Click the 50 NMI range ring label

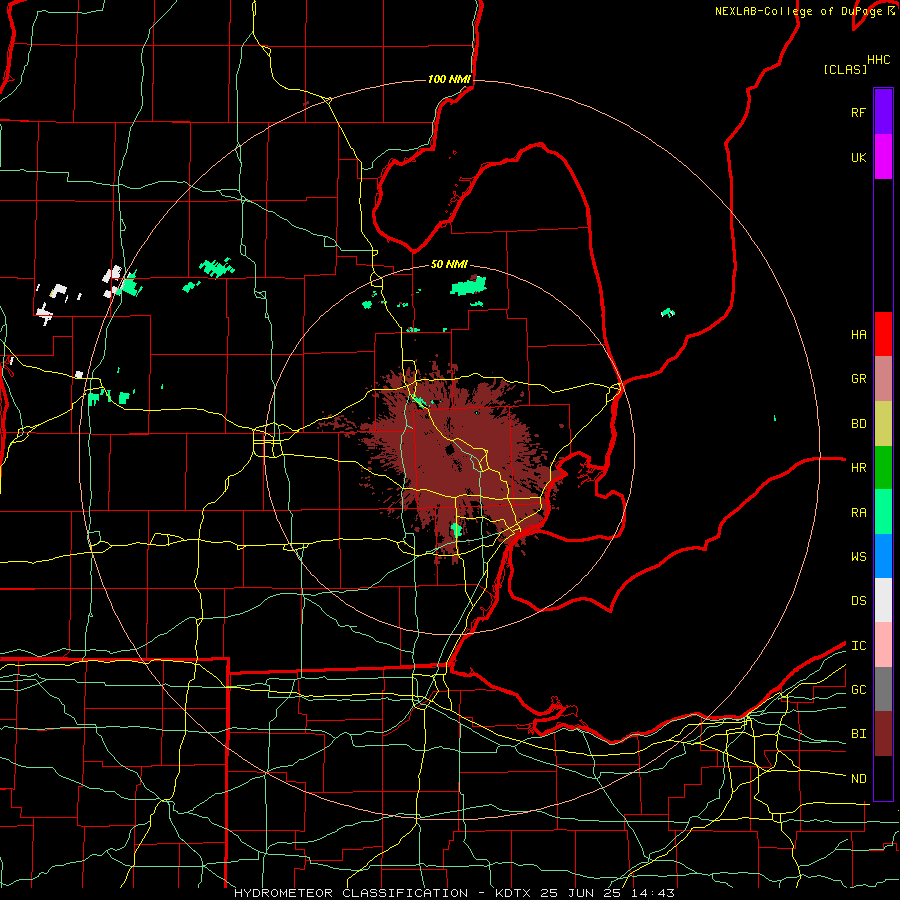(449, 265)
